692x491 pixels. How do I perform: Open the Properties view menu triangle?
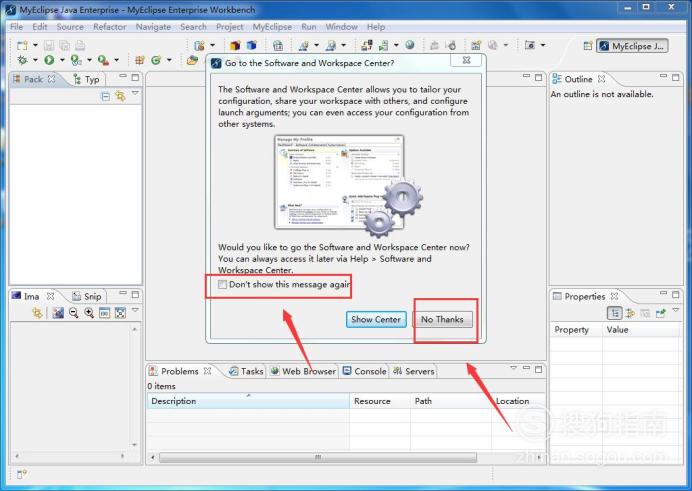(x=676, y=311)
